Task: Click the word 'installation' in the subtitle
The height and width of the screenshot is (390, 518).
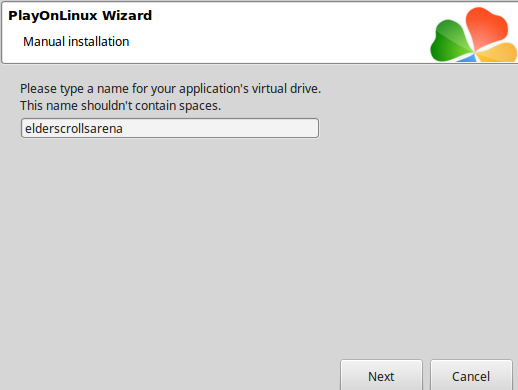Action: pos(99,42)
